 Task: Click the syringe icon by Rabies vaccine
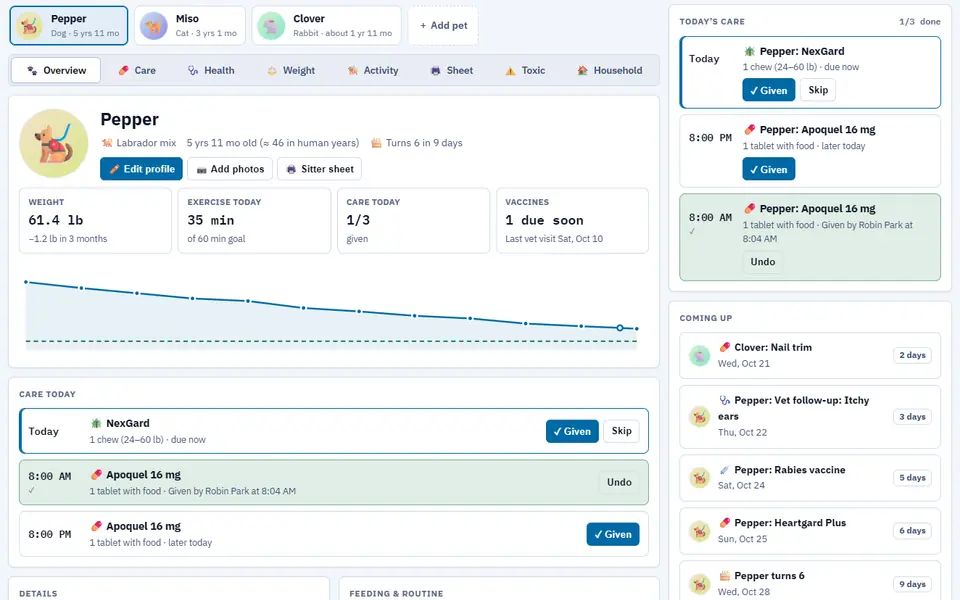724,470
